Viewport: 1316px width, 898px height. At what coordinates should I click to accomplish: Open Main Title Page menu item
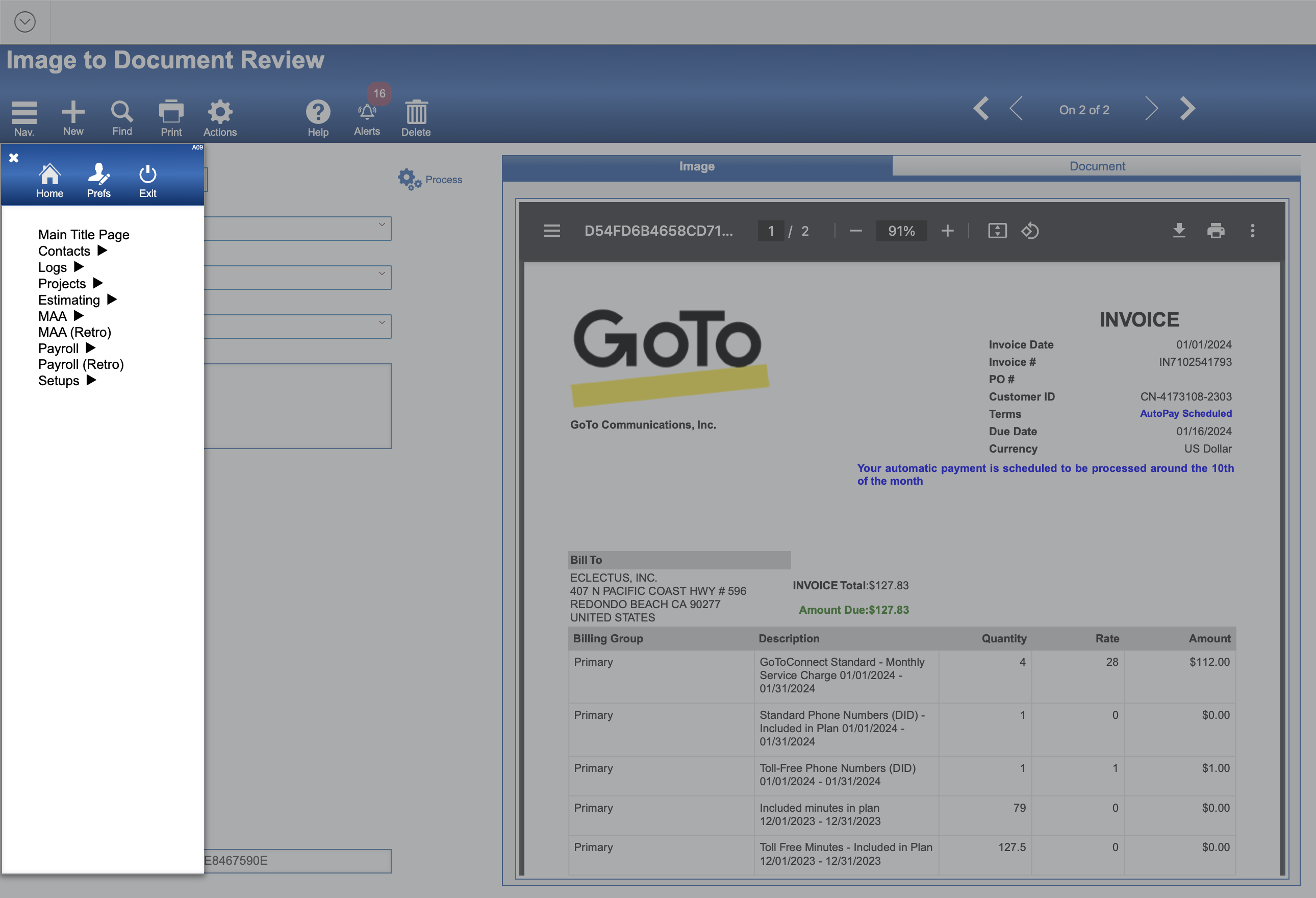click(84, 235)
